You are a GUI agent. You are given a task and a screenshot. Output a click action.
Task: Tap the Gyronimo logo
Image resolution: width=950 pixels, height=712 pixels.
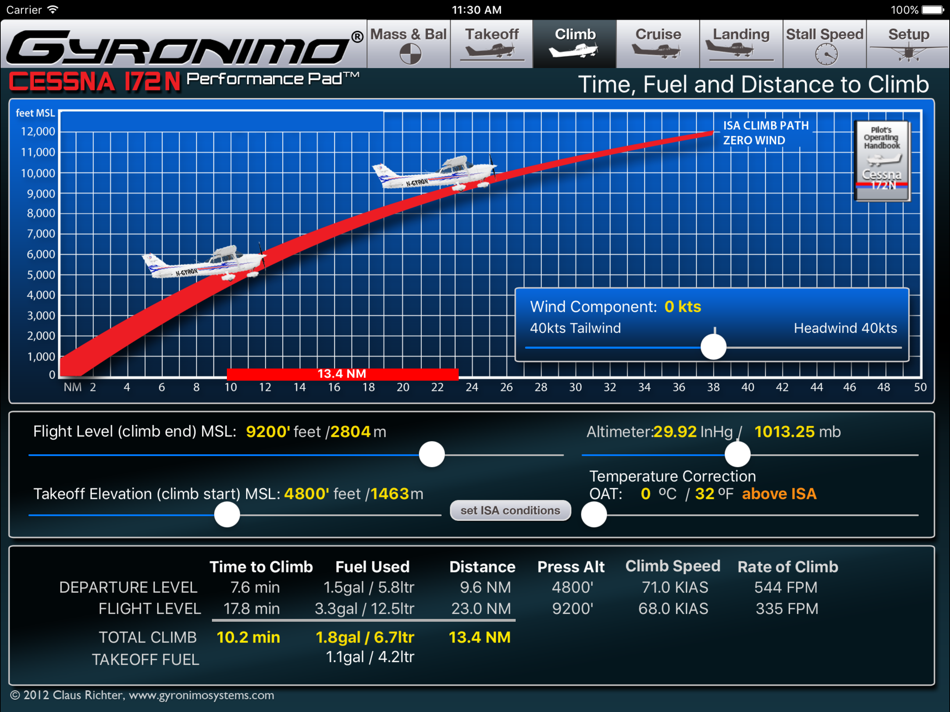[185, 47]
